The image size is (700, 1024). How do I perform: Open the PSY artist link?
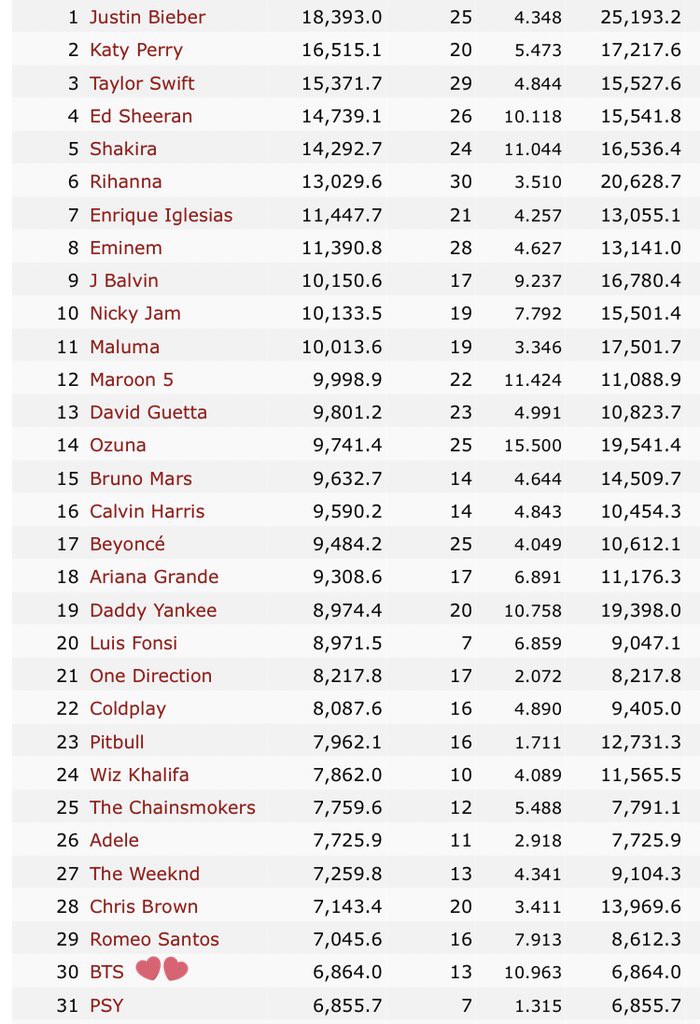point(106,1005)
